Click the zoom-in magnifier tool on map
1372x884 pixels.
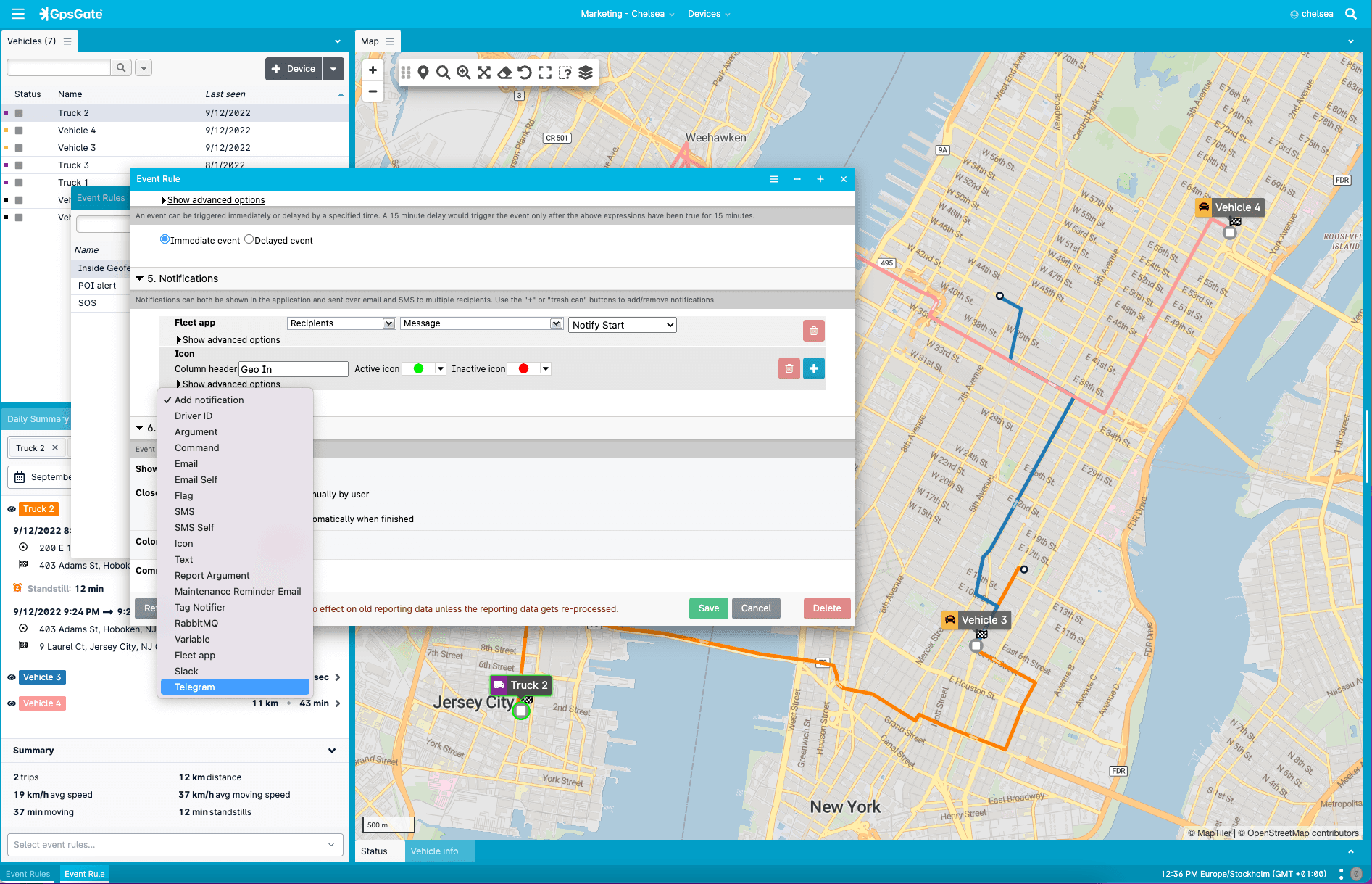(x=464, y=73)
